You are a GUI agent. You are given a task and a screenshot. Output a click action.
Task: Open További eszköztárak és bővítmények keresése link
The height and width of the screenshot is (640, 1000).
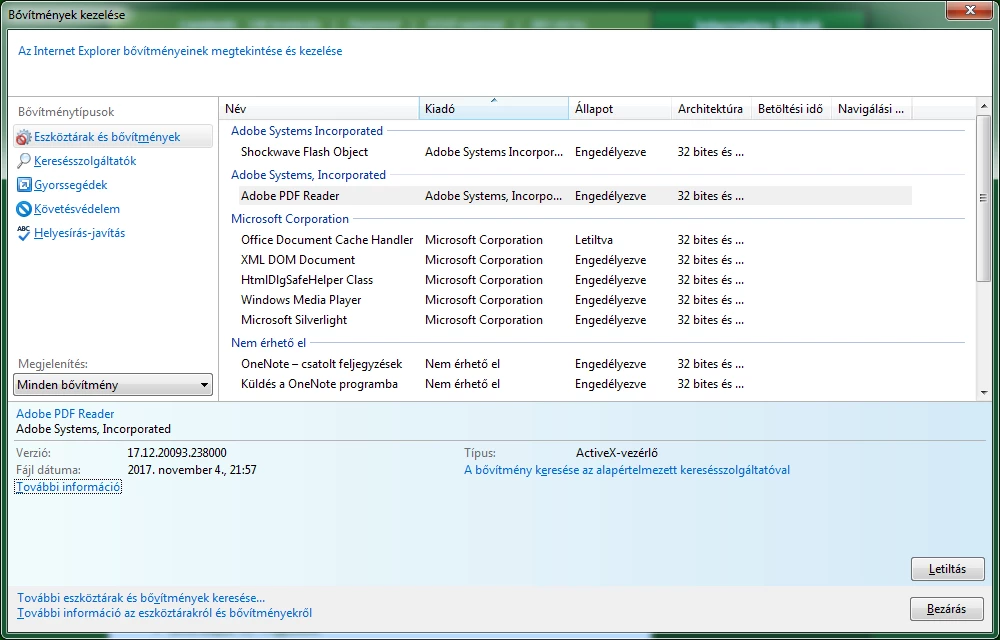141,598
